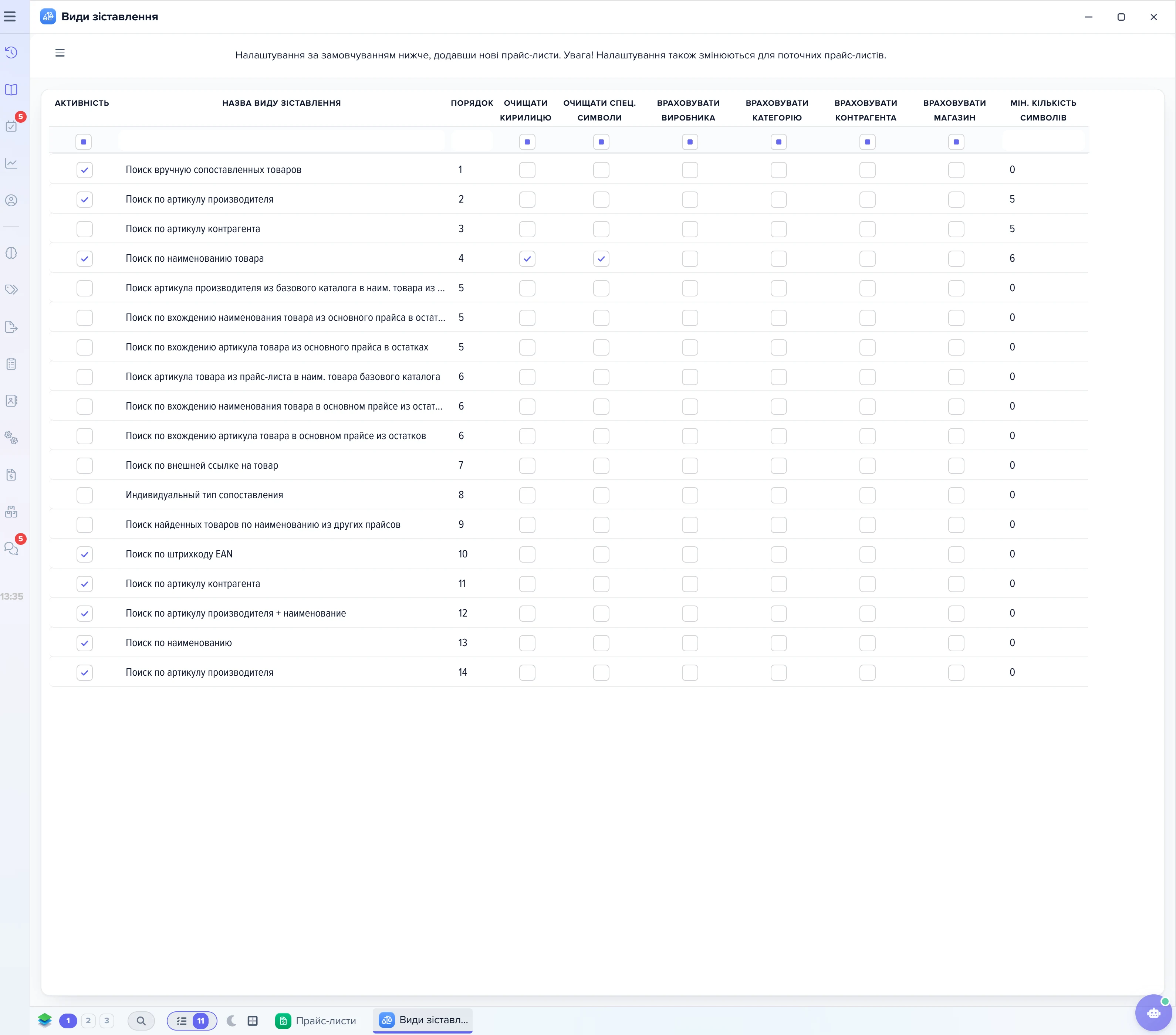The image size is (1176, 1035).
Task: Toggle dark mode moon icon
Action: (x=232, y=1021)
